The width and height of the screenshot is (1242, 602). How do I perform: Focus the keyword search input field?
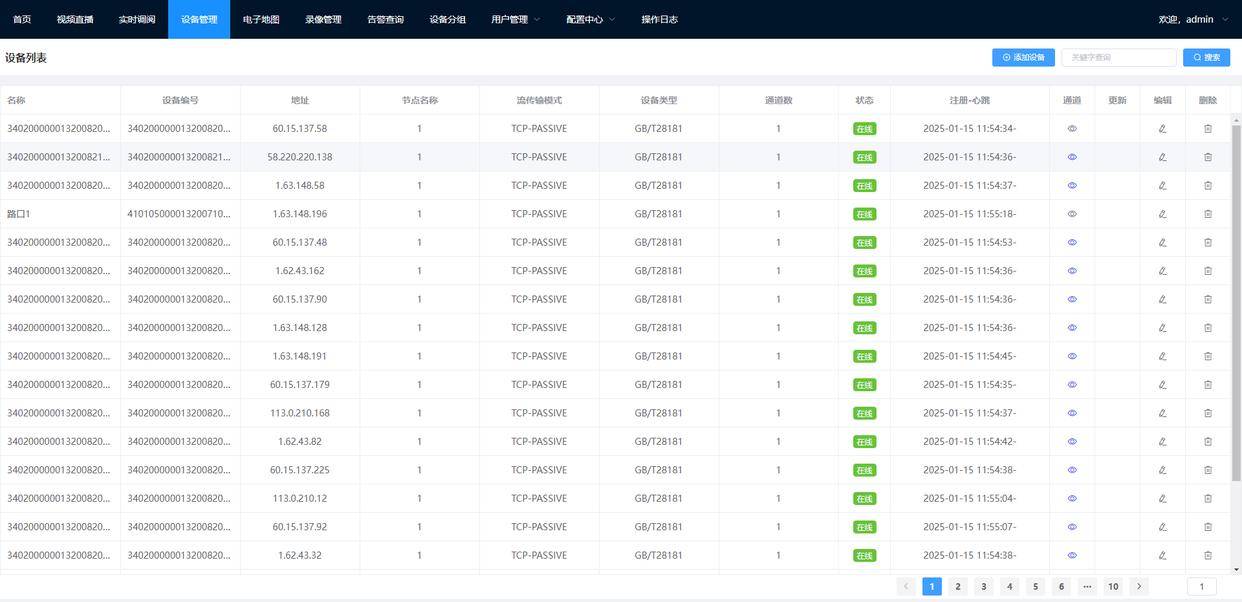click(1118, 58)
